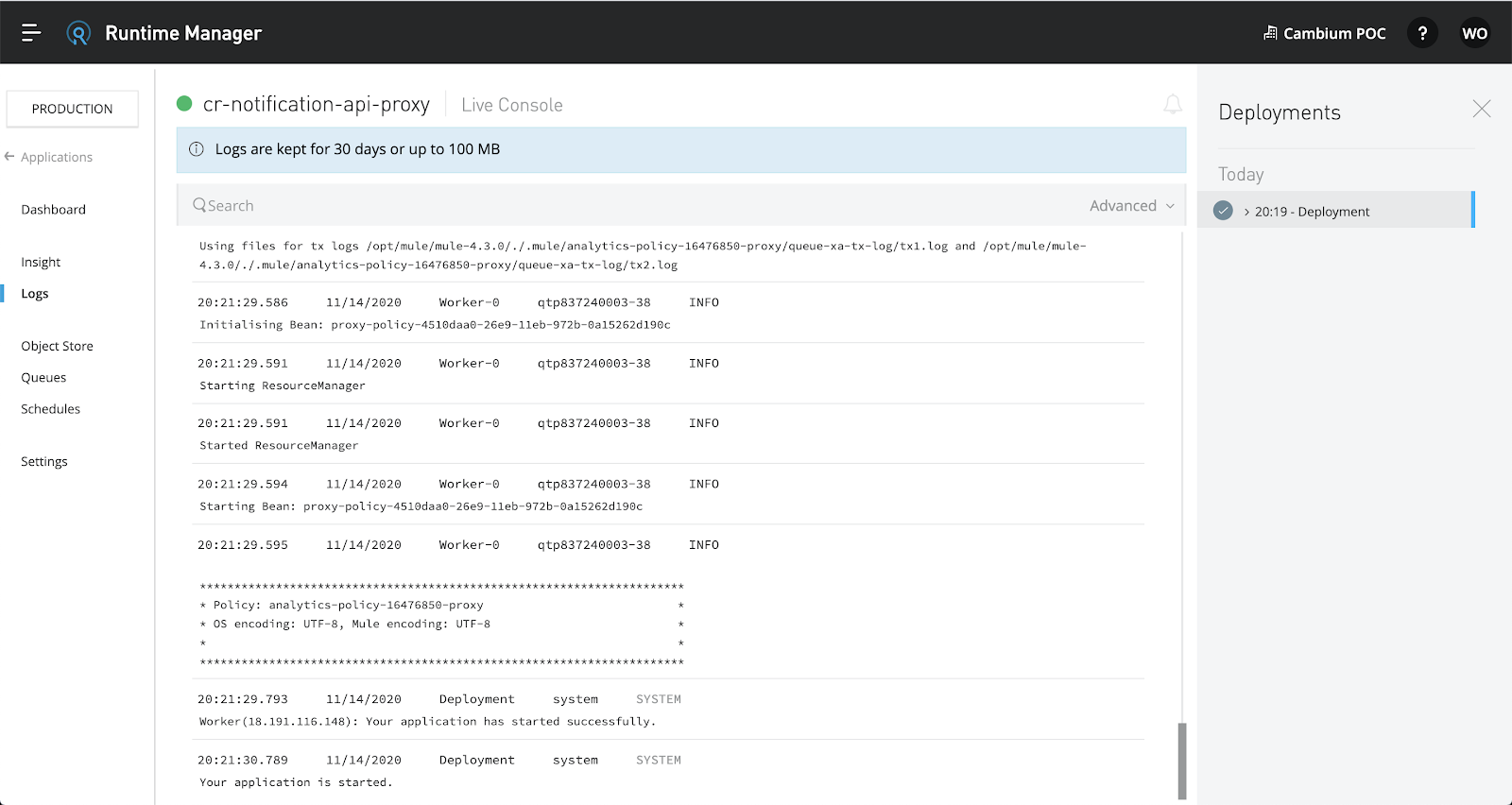This screenshot has height=805, width=1512.
Task: Click the Runtime Manager logo icon
Action: [78, 34]
